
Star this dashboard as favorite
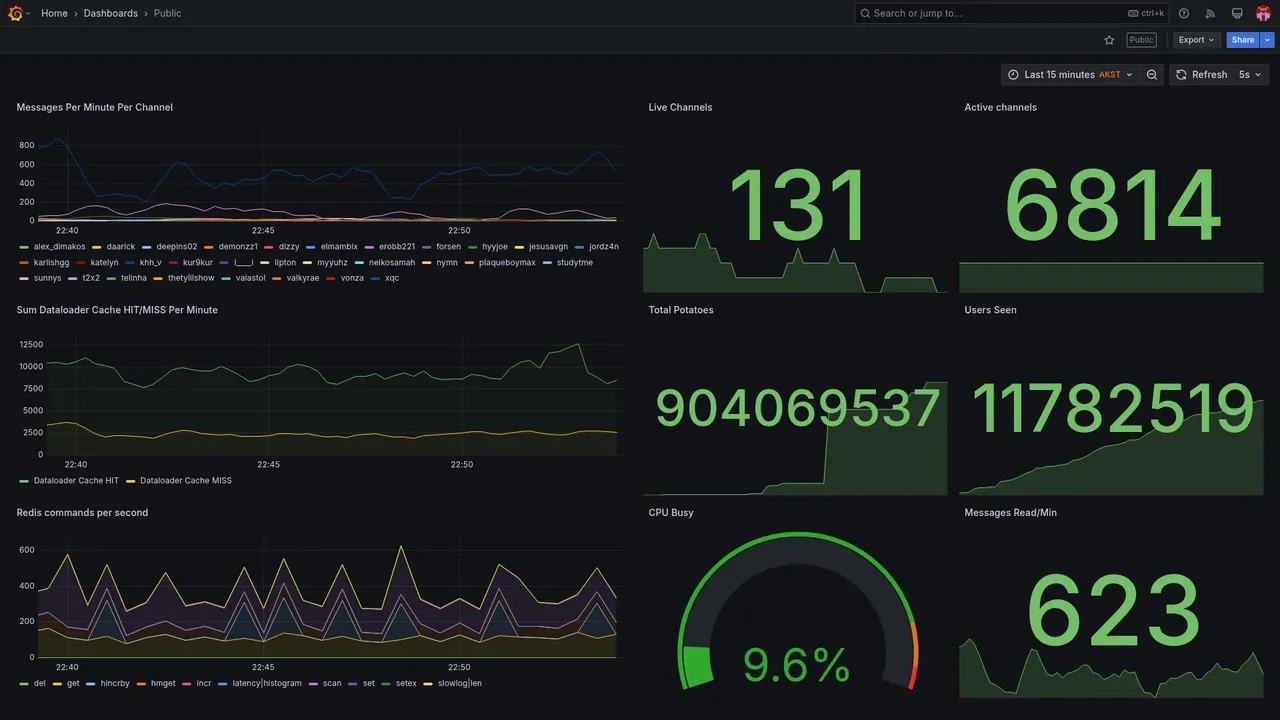tap(1109, 40)
